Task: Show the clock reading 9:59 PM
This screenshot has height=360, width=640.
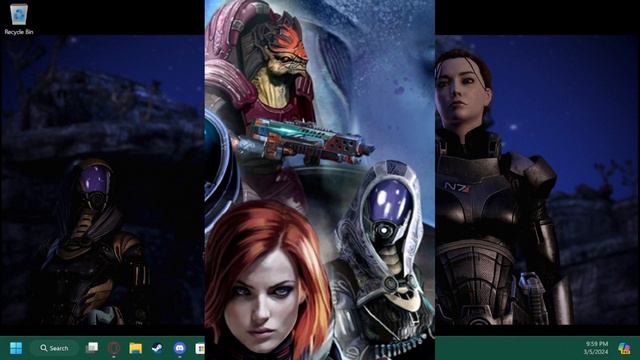Action: tap(596, 348)
